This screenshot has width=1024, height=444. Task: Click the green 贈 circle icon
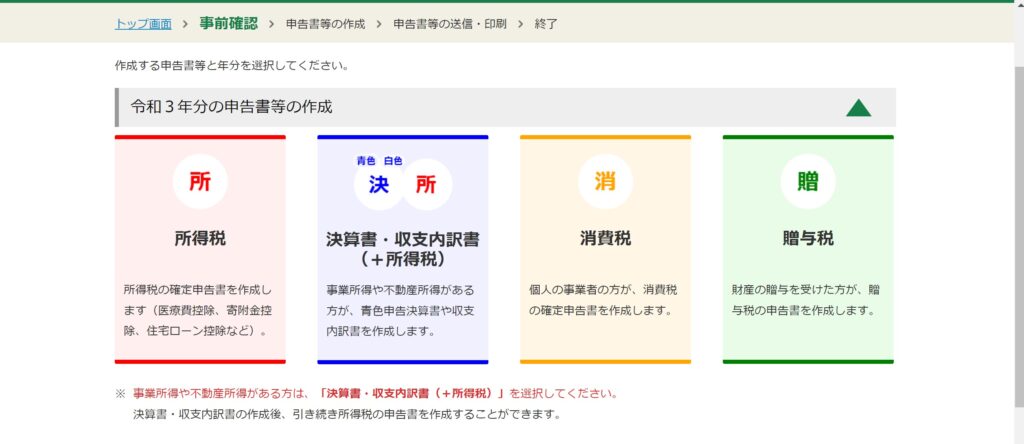[x=808, y=182]
